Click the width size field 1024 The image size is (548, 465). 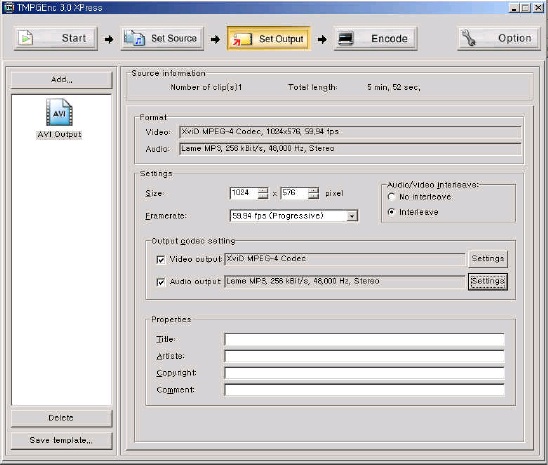[244, 193]
